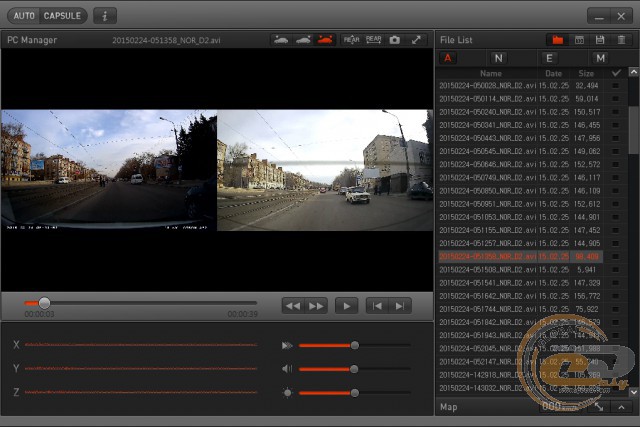Select the rear camera view car icon
This screenshot has width=640, height=427.
(303, 40)
